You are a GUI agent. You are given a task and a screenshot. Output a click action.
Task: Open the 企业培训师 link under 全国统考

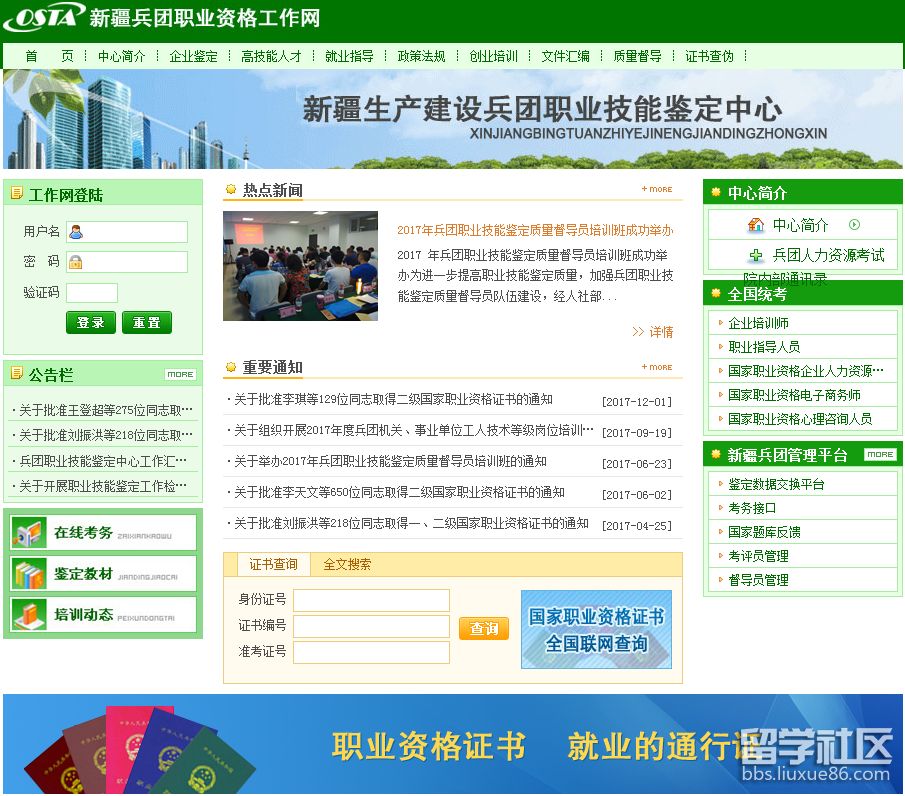pyautogui.click(x=758, y=324)
